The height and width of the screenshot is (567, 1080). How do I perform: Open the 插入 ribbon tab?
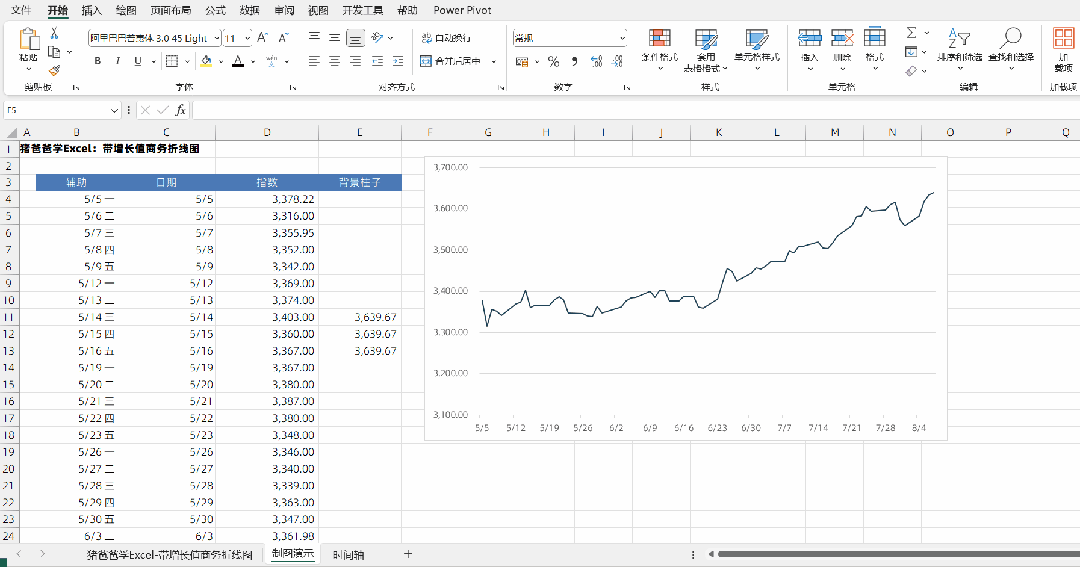tap(92, 10)
